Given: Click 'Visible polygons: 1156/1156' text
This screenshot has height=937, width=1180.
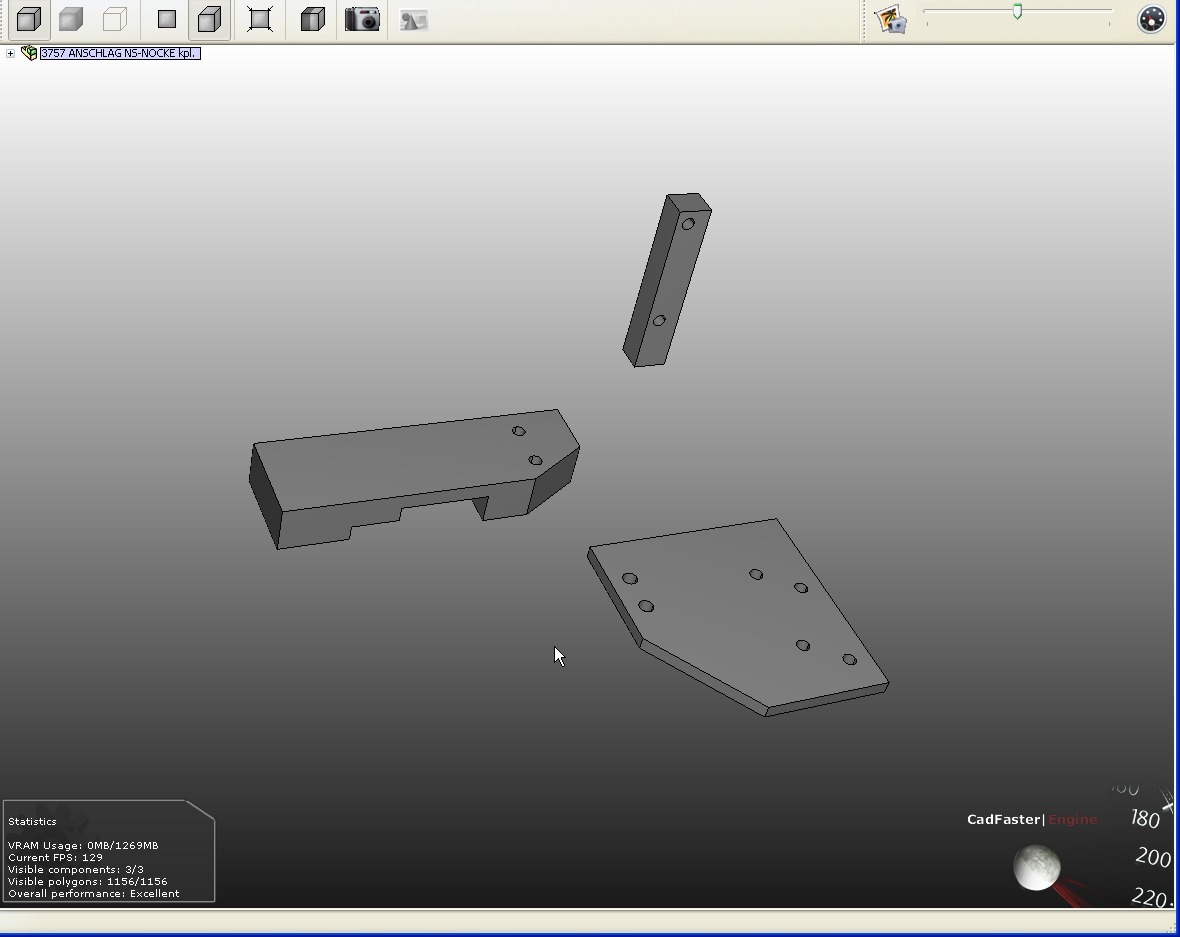Looking at the screenshot, I should (x=88, y=881).
